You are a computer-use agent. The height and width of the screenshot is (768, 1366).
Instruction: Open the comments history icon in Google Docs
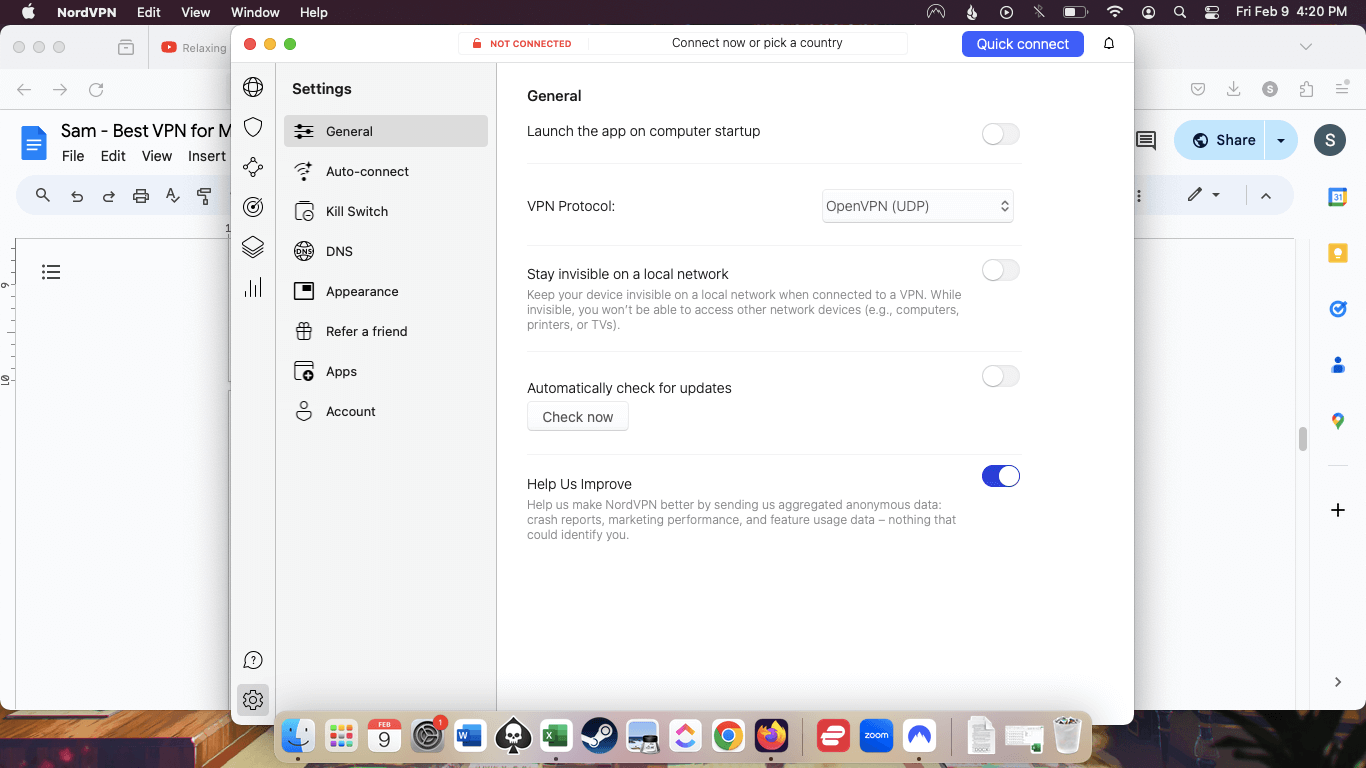pyautogui.click(x=1146, y=141)
